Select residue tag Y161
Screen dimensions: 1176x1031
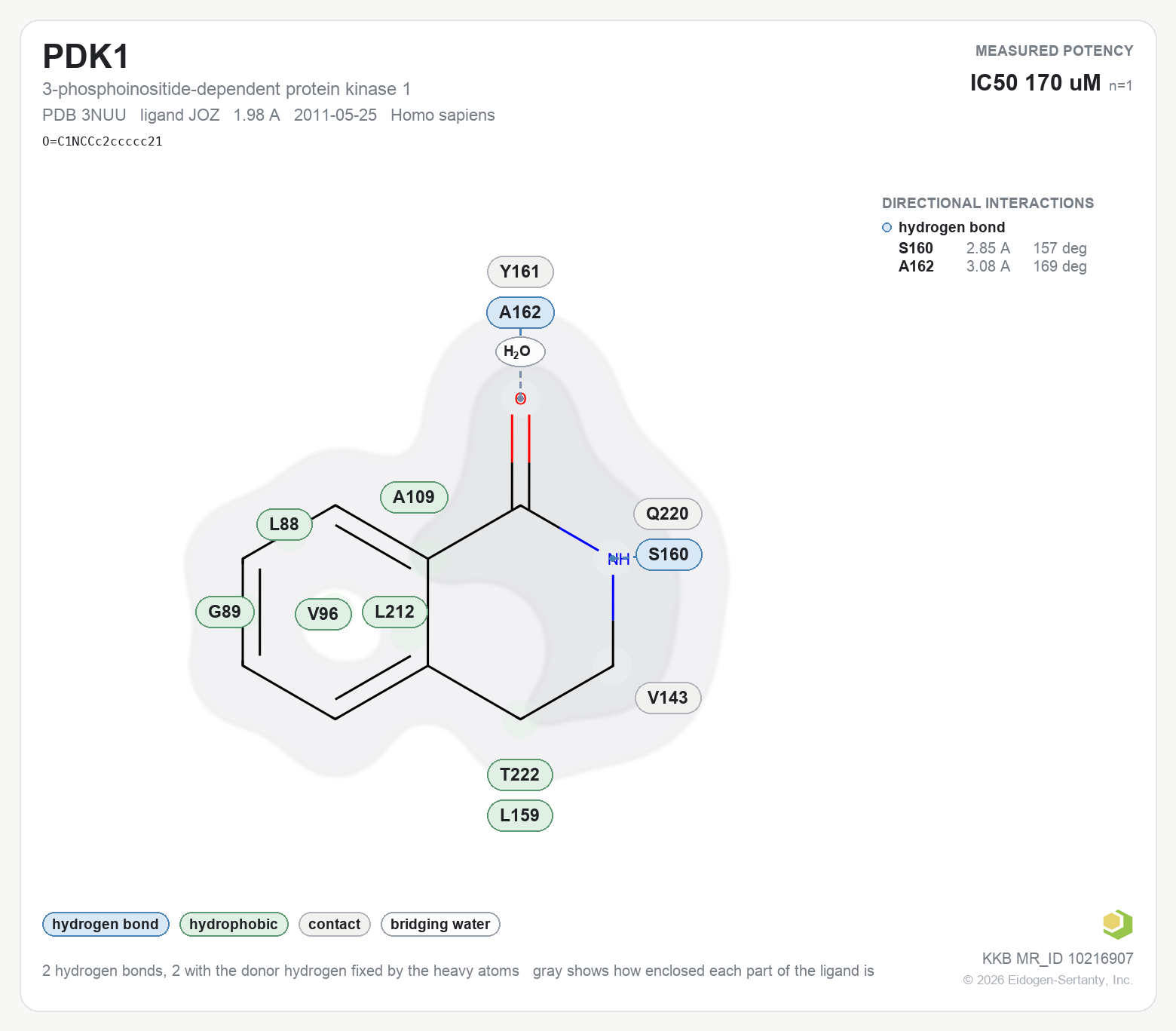pos(520,272)
